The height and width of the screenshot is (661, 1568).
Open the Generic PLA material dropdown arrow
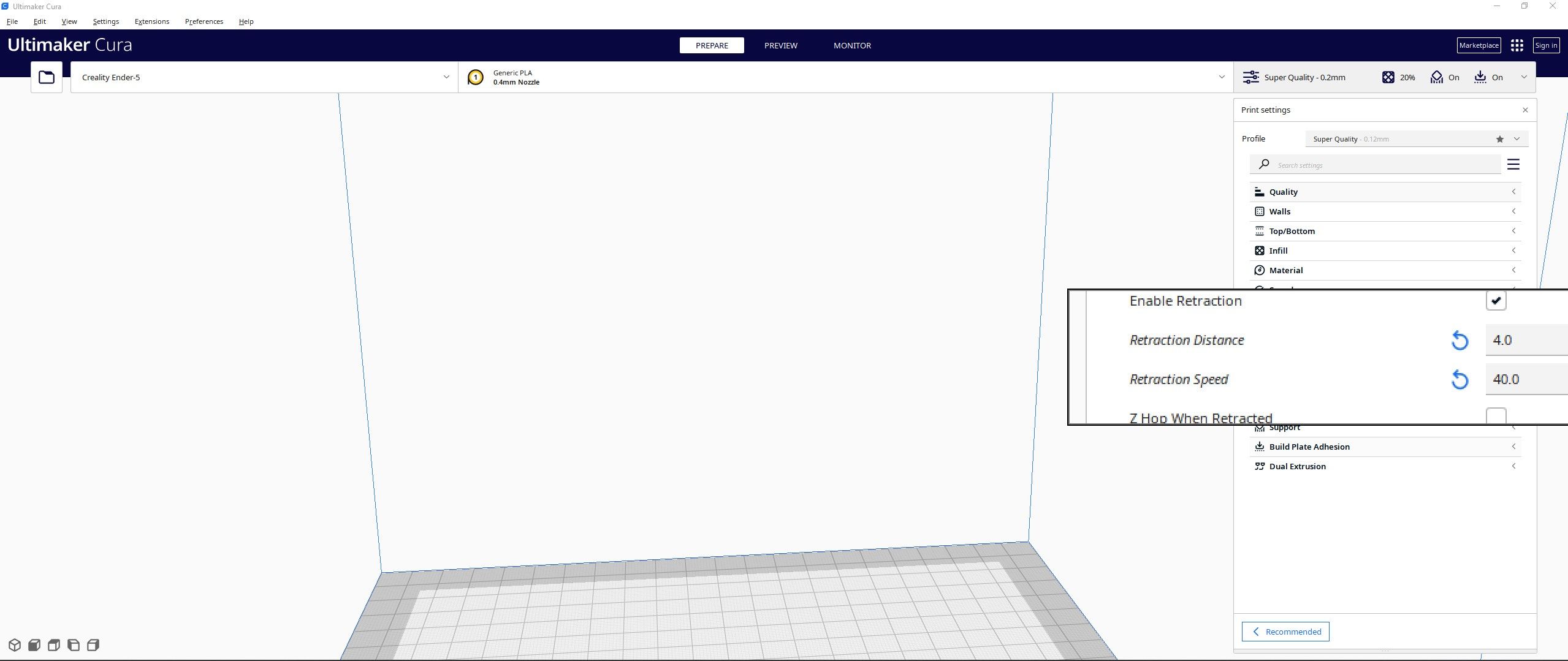click(x=1221, y=77)
